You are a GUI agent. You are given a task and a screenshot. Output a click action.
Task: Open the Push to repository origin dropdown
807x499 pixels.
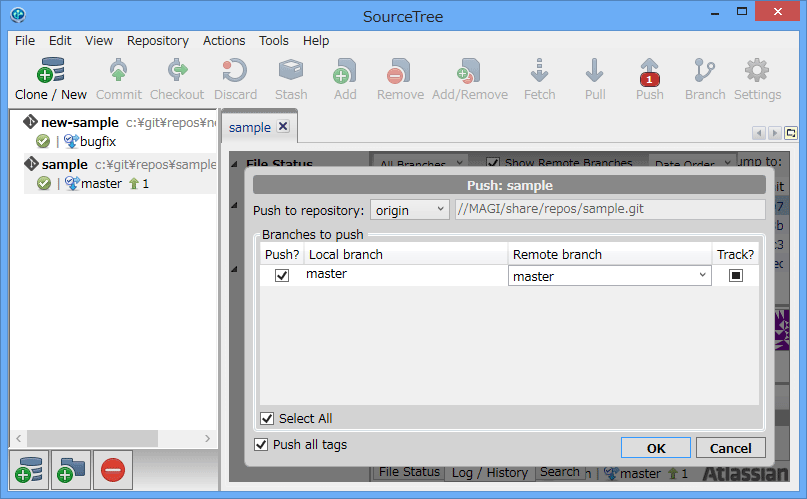(x=409, y=210)
